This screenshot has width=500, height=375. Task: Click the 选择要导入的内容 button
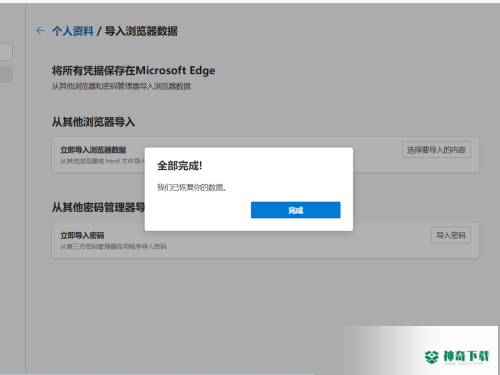(x=436, y=150)
